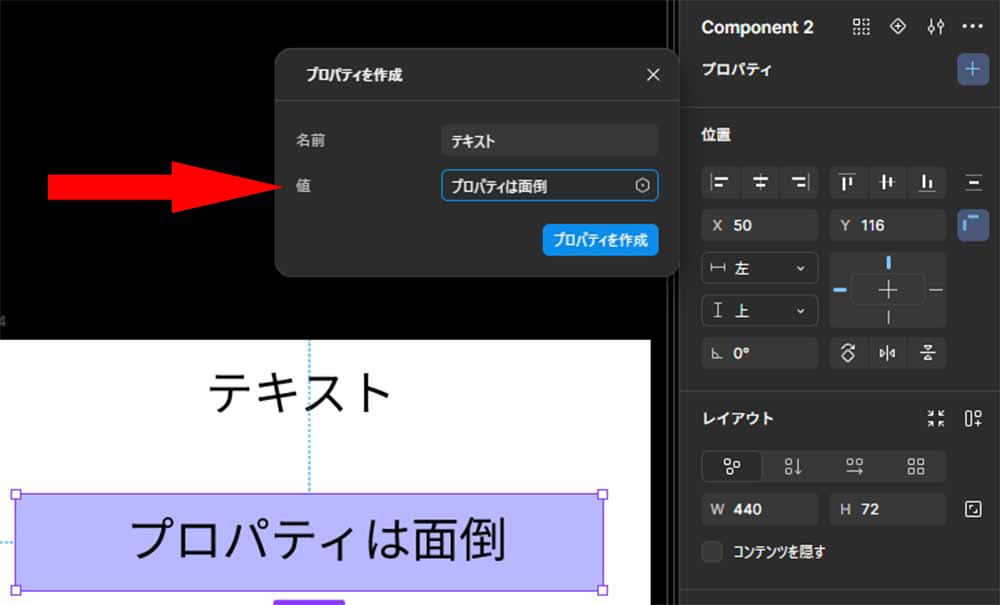Click the align top icon

[x=848, y=182]
